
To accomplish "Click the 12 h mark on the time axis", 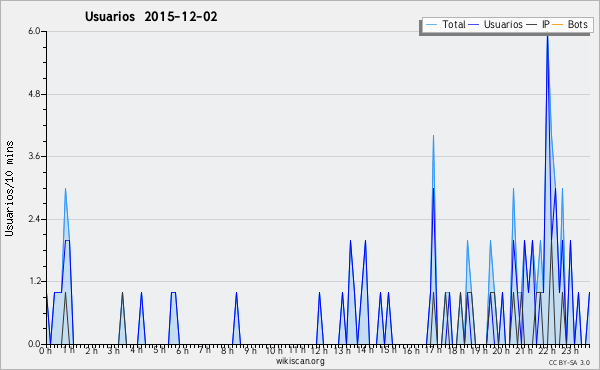I will tap(319, 350).
